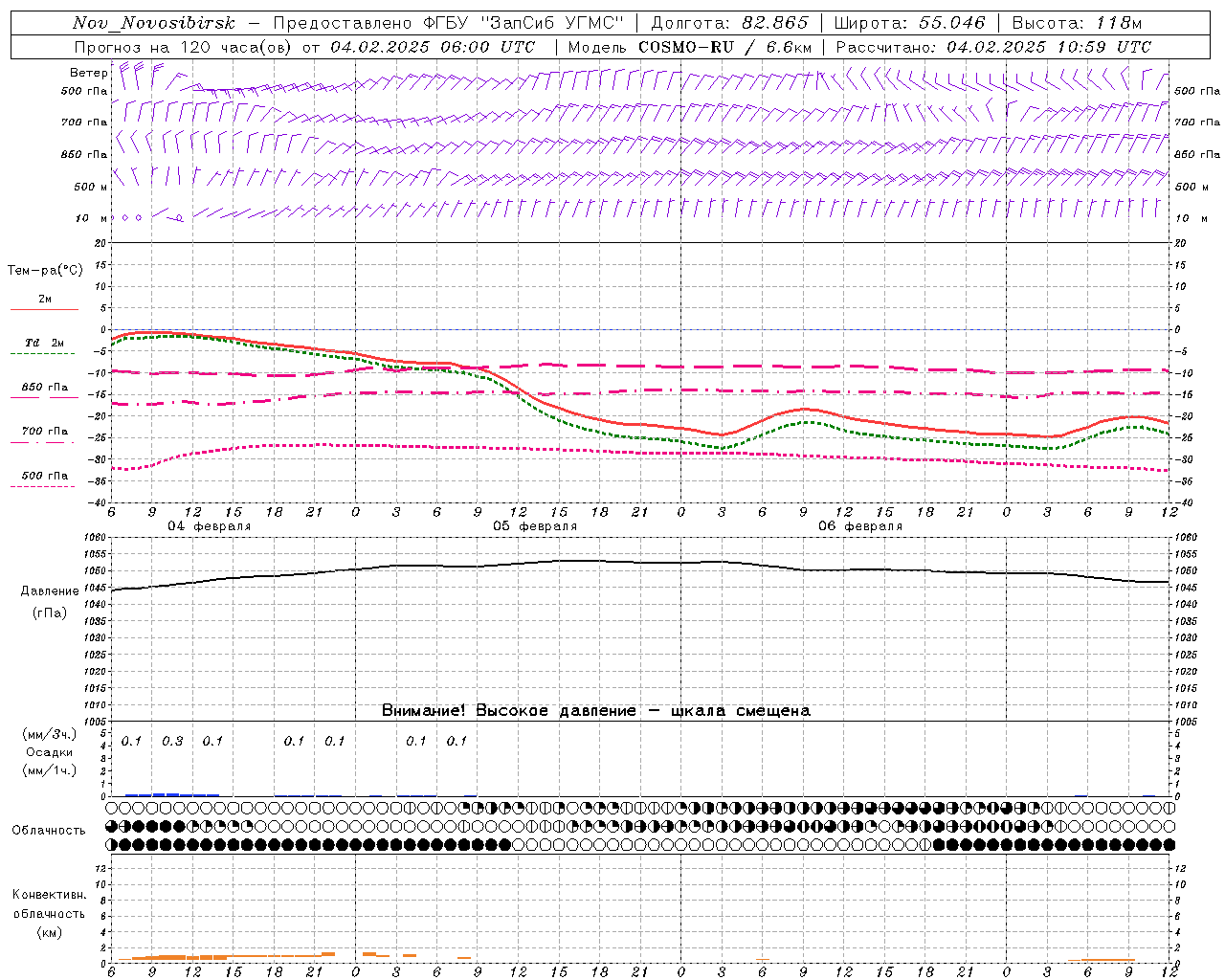
Task: Click the Осадки precipitation label
Action: tap(50, 752)
